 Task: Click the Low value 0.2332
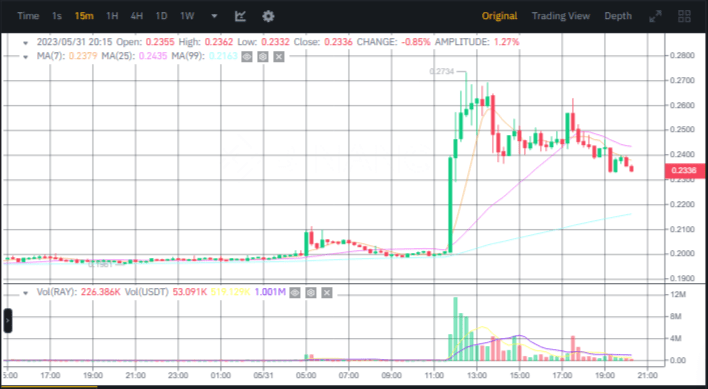click(x=274, y=42)
